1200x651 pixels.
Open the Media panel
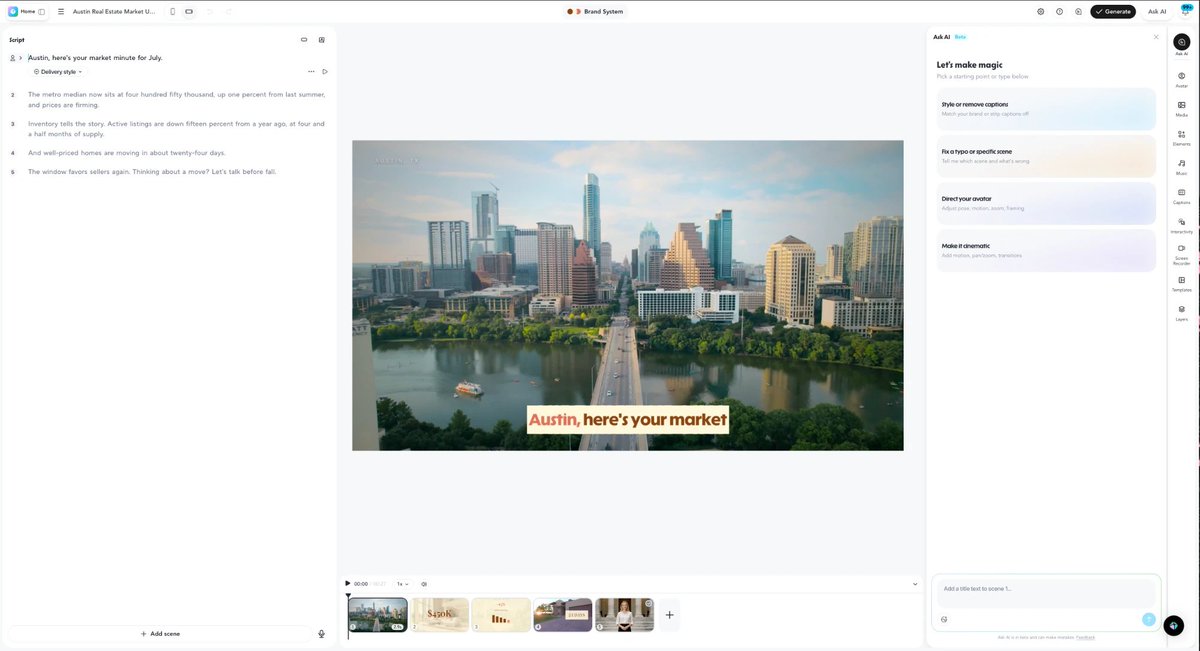(1181, 108)
